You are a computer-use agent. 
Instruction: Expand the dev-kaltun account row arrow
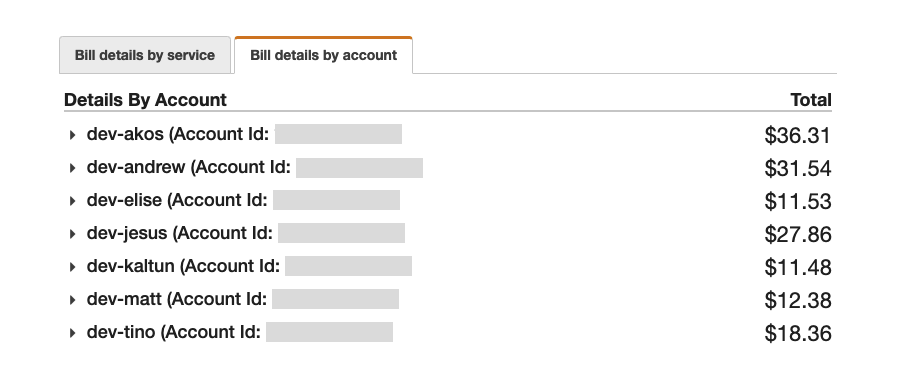click(x=72, y=267)
